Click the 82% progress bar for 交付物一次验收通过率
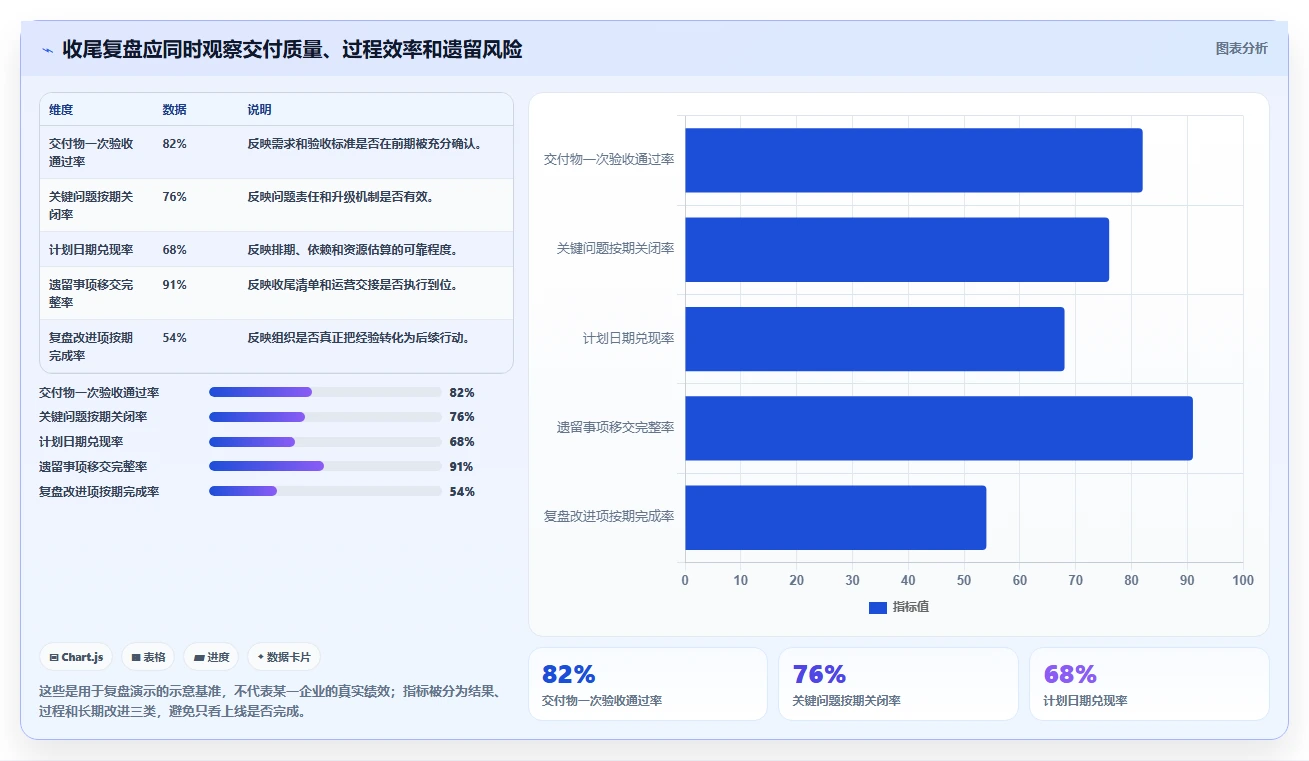This screenshot has height=761, width=1309. [x=325, y=392]
